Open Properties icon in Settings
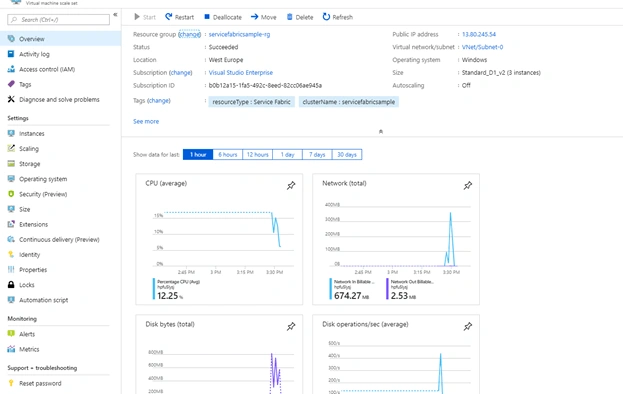The width and height of the screenshot is (623, 394). pos(11,269)
